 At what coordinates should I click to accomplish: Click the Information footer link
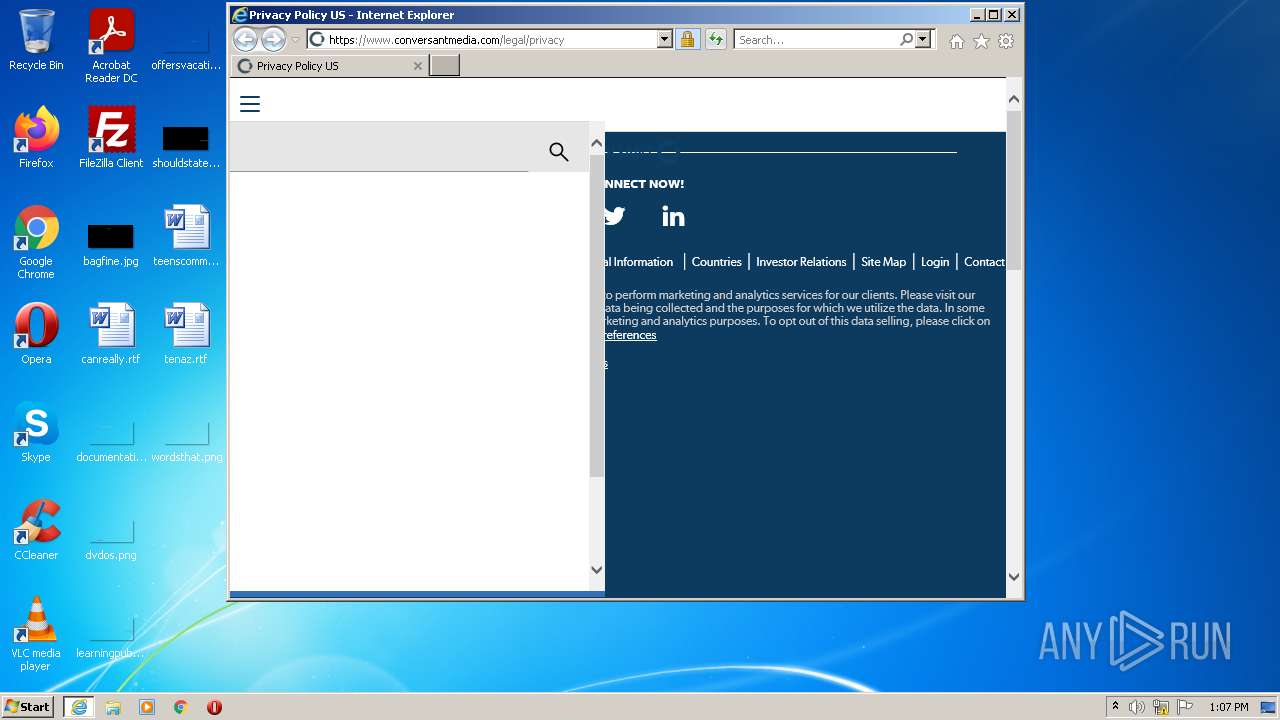640,262
